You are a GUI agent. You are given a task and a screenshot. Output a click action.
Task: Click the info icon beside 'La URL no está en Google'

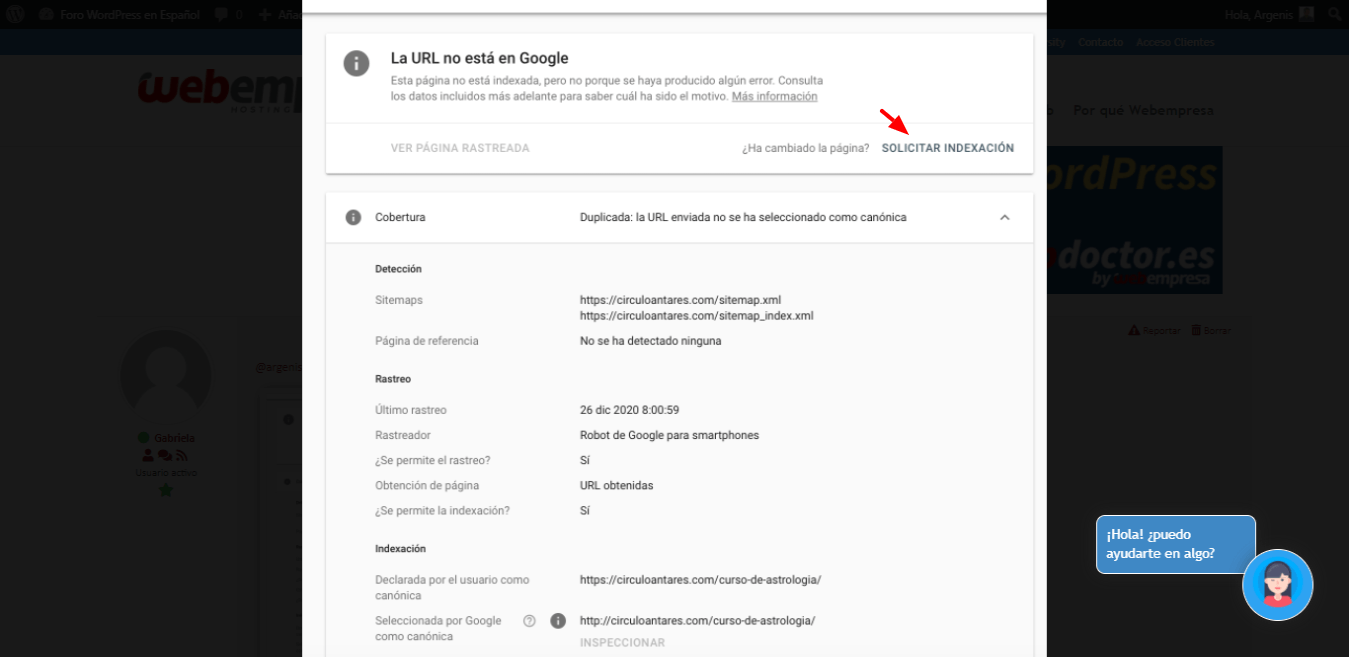[x=356, y=63]
